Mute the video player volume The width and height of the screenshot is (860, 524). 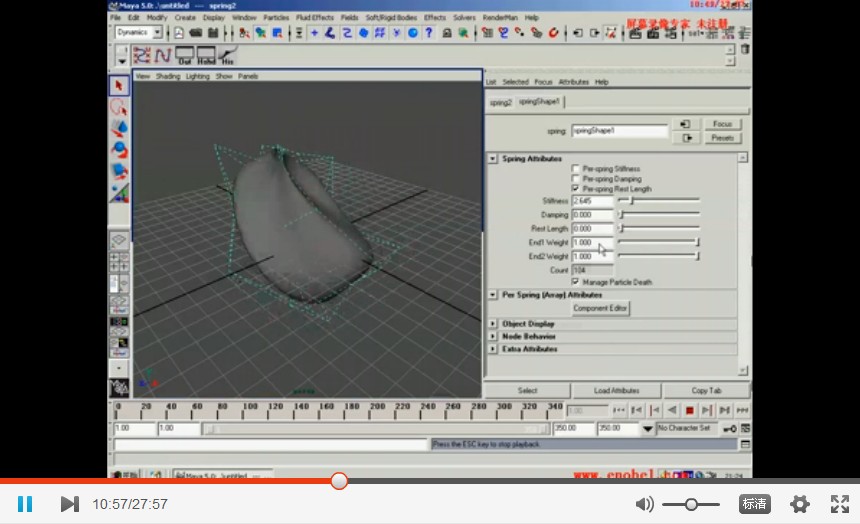[x=644, y=504]
